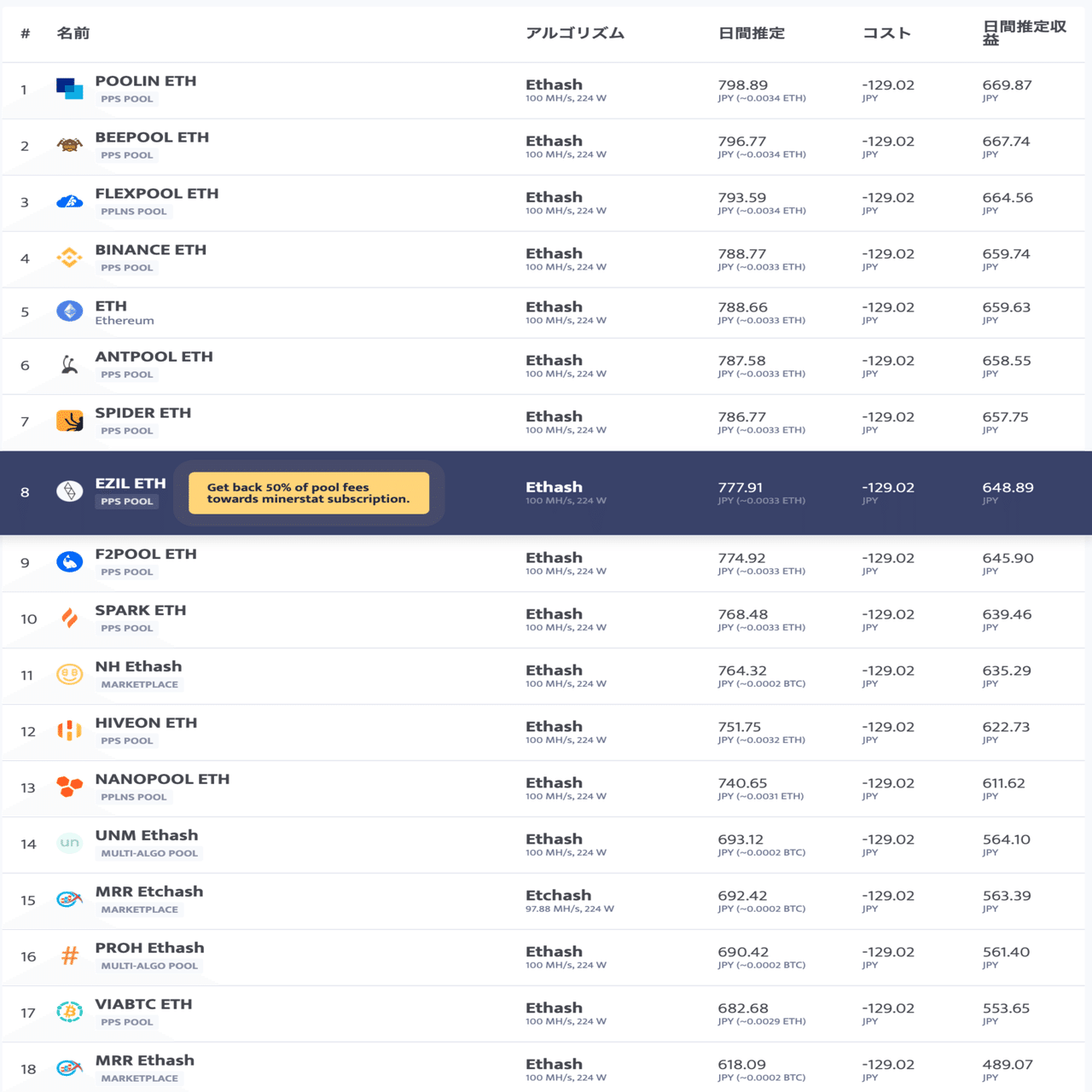
Task: Click the Hiveon ETH hive icon
Action: click(x=69, y=731)
